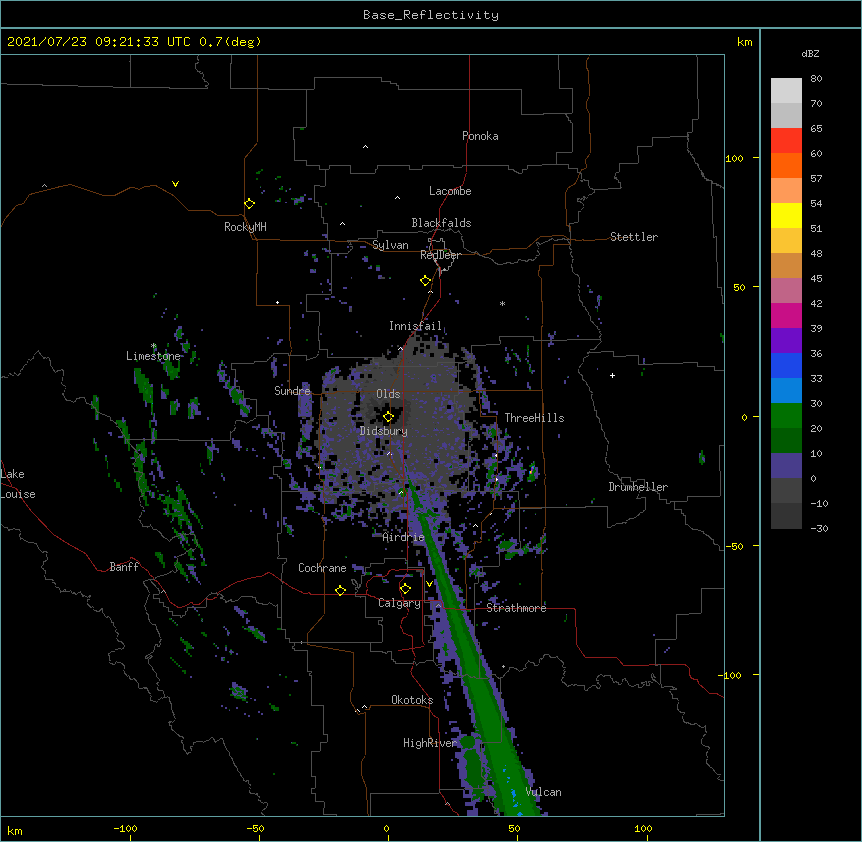Click the Base_Reflectivity title
The image size is (862, 842).
pos(431,15)
